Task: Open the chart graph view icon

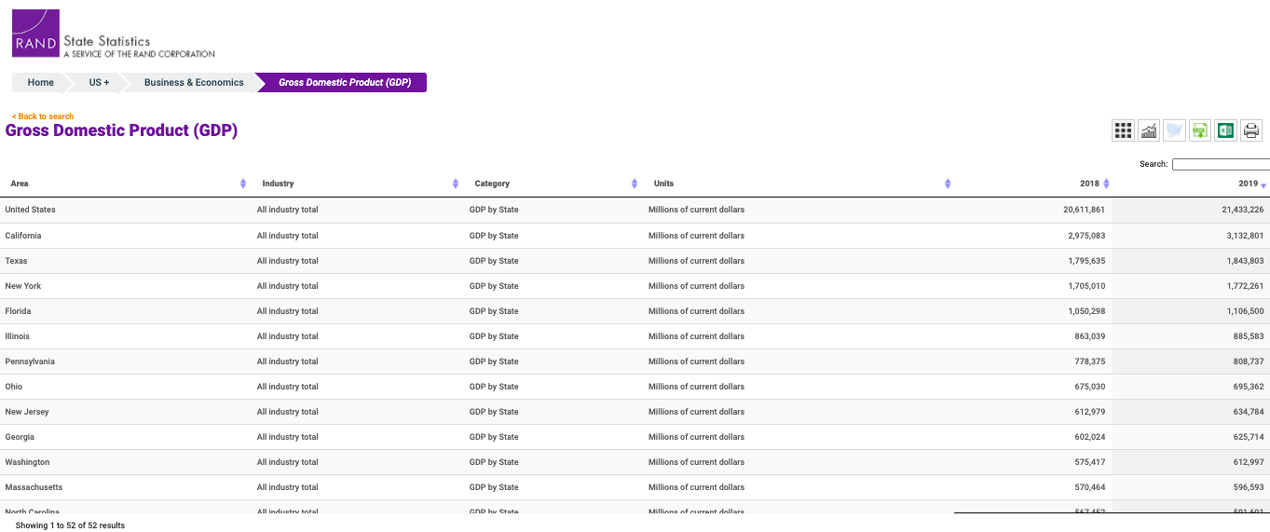Action: coord(1149,131)
